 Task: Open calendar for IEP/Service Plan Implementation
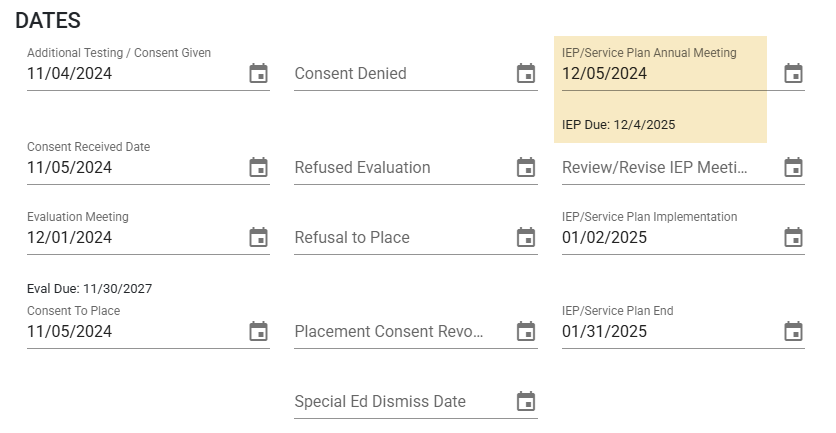793,237
